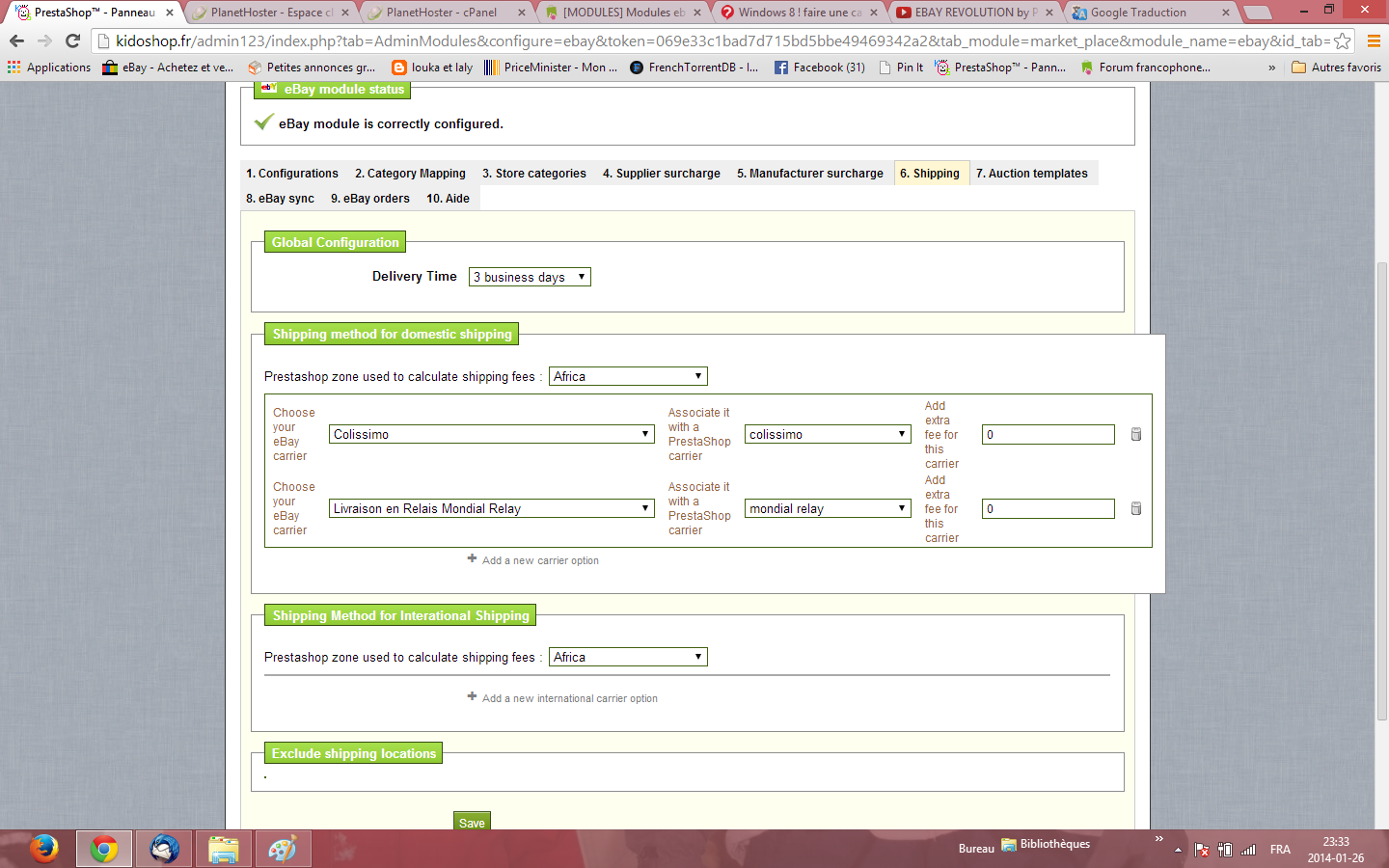This screenshot has height=868, width=1389.
Task: Open the PriceMinister bookmark
Action: (x=551, y=68)
